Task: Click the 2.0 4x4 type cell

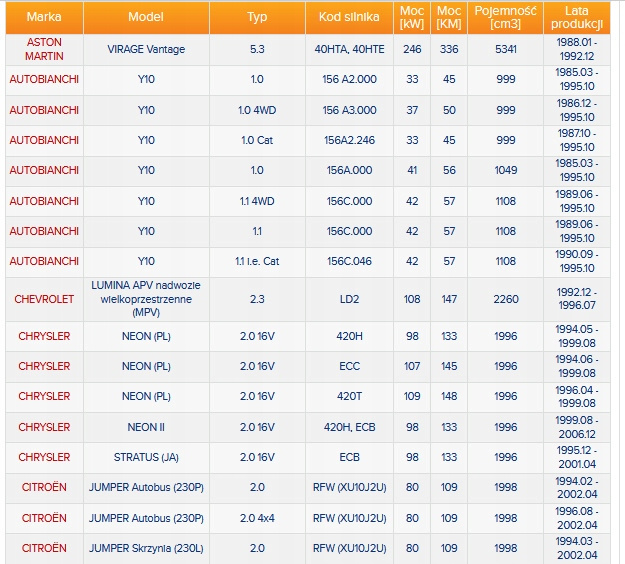Action: click(257, 518)
